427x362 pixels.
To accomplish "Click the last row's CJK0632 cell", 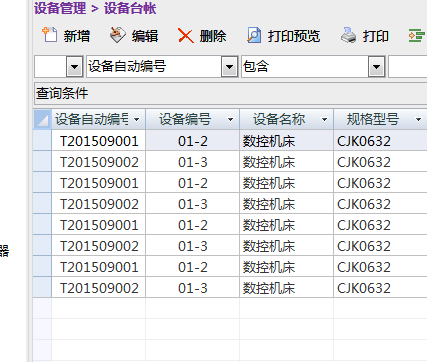I will 380,288.
